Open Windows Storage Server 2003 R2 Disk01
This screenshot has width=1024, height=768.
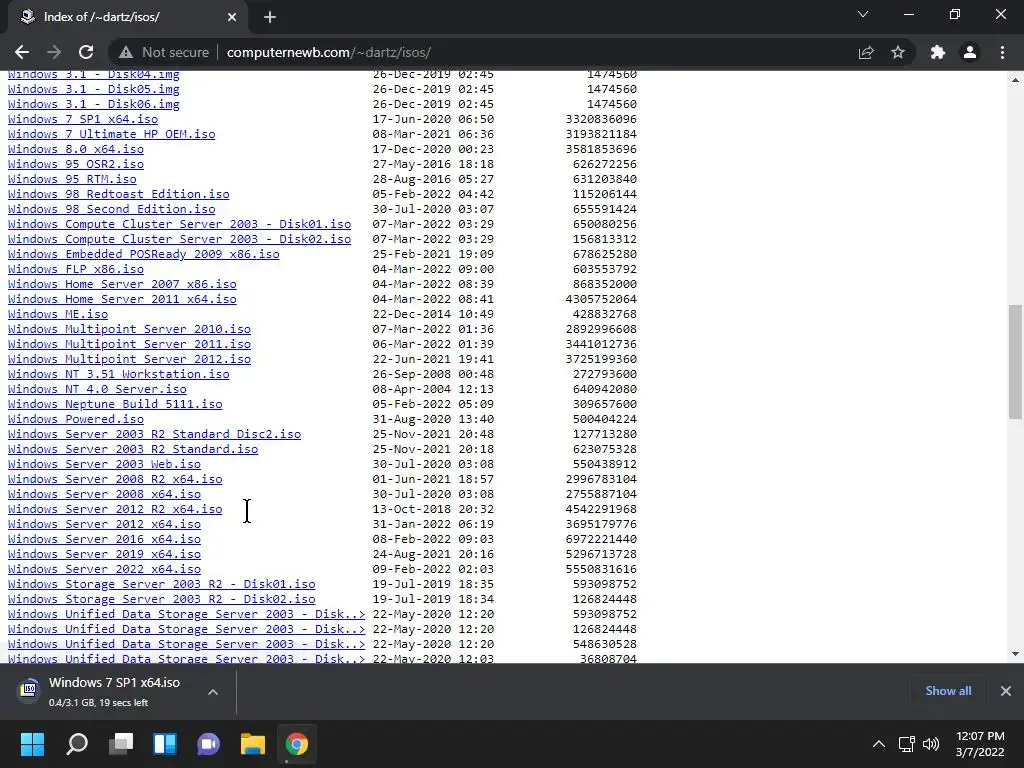click(161, 584)
